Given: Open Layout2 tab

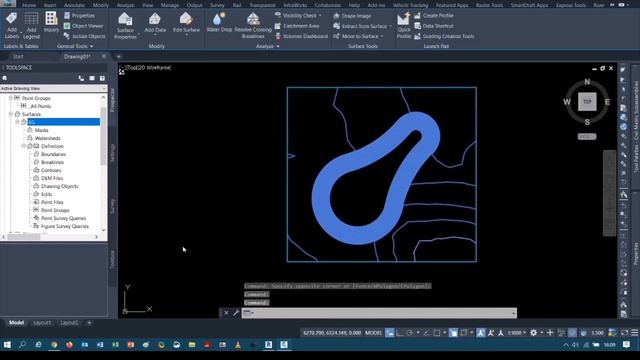Looking at the screenshot, I should 69,323.
